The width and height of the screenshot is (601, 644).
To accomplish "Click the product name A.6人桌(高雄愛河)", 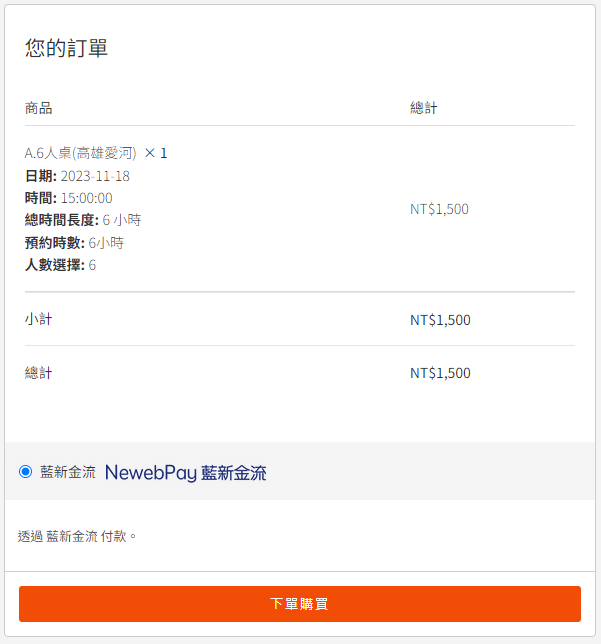I will [81, 153].
